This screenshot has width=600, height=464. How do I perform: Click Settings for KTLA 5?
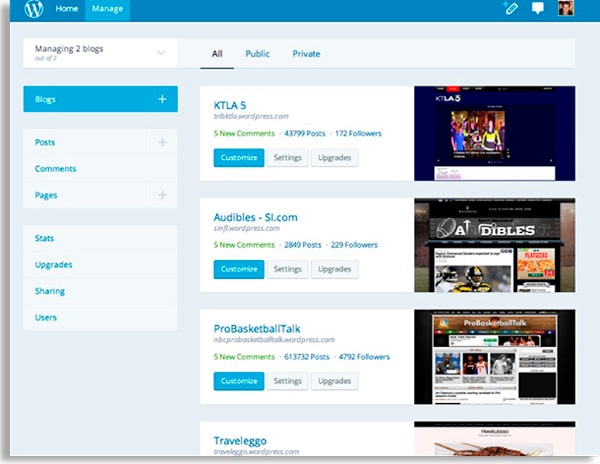(x=287, y=158)
